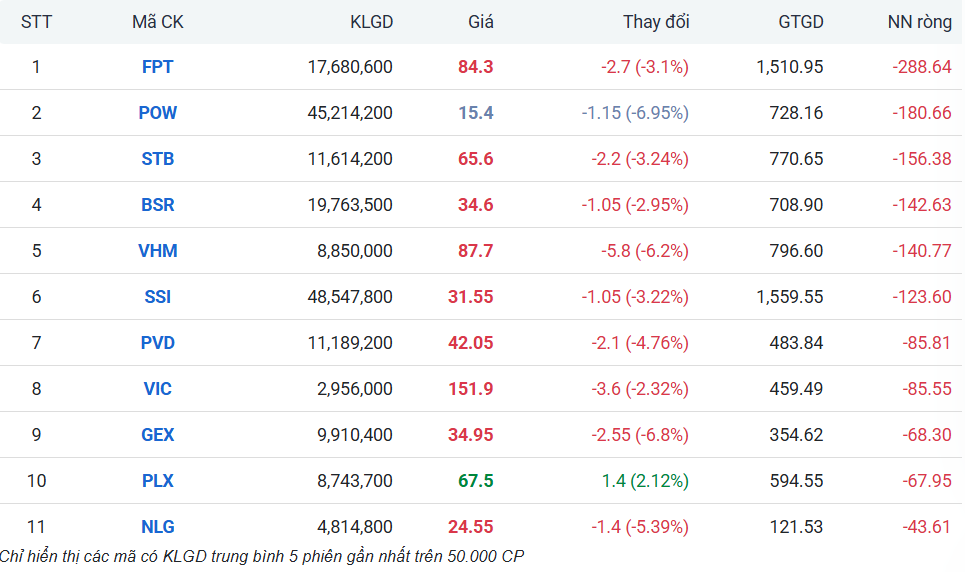Image resolution: width=965 pixels, height=572 pixels.
Task: Open the SSI stock code link
Action: [x=158, y=297]
